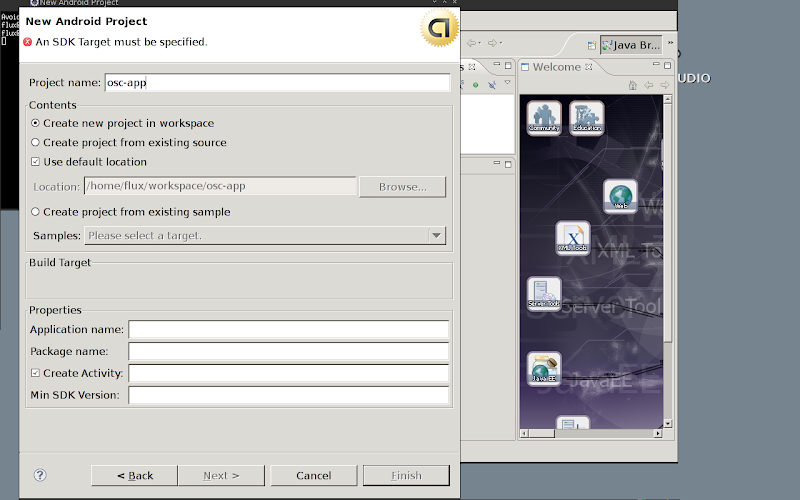Switch to the Welcome tab
The image size is (800, 500).
pos(555,67)
